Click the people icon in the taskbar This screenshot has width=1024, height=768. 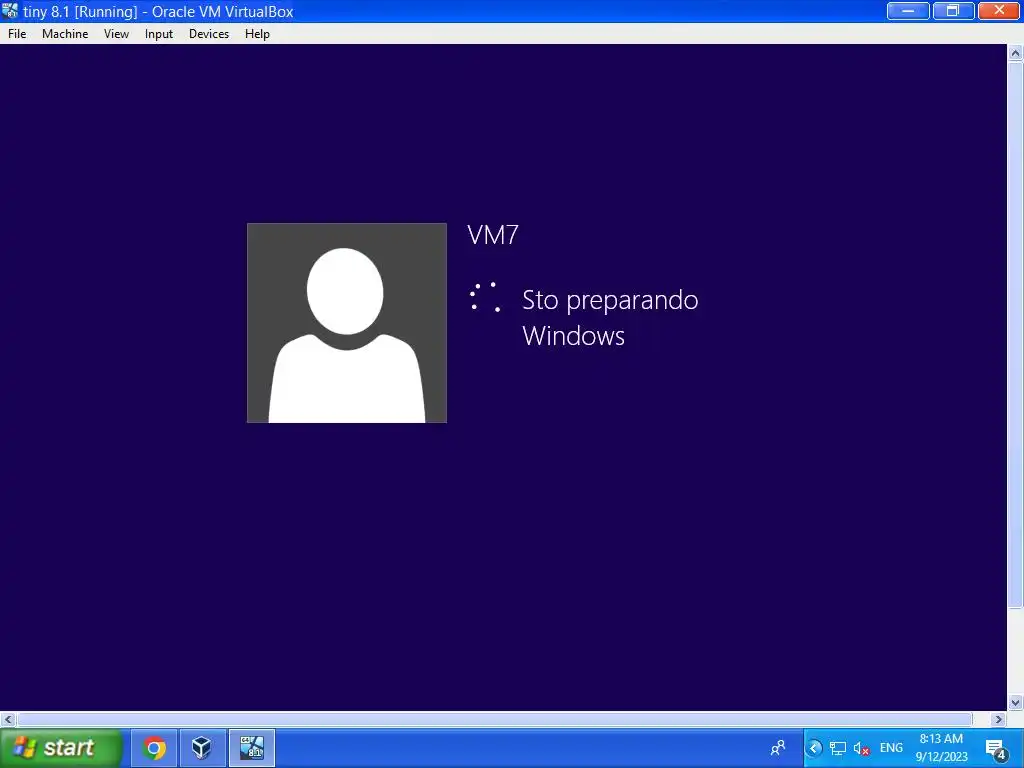[778, 748]
